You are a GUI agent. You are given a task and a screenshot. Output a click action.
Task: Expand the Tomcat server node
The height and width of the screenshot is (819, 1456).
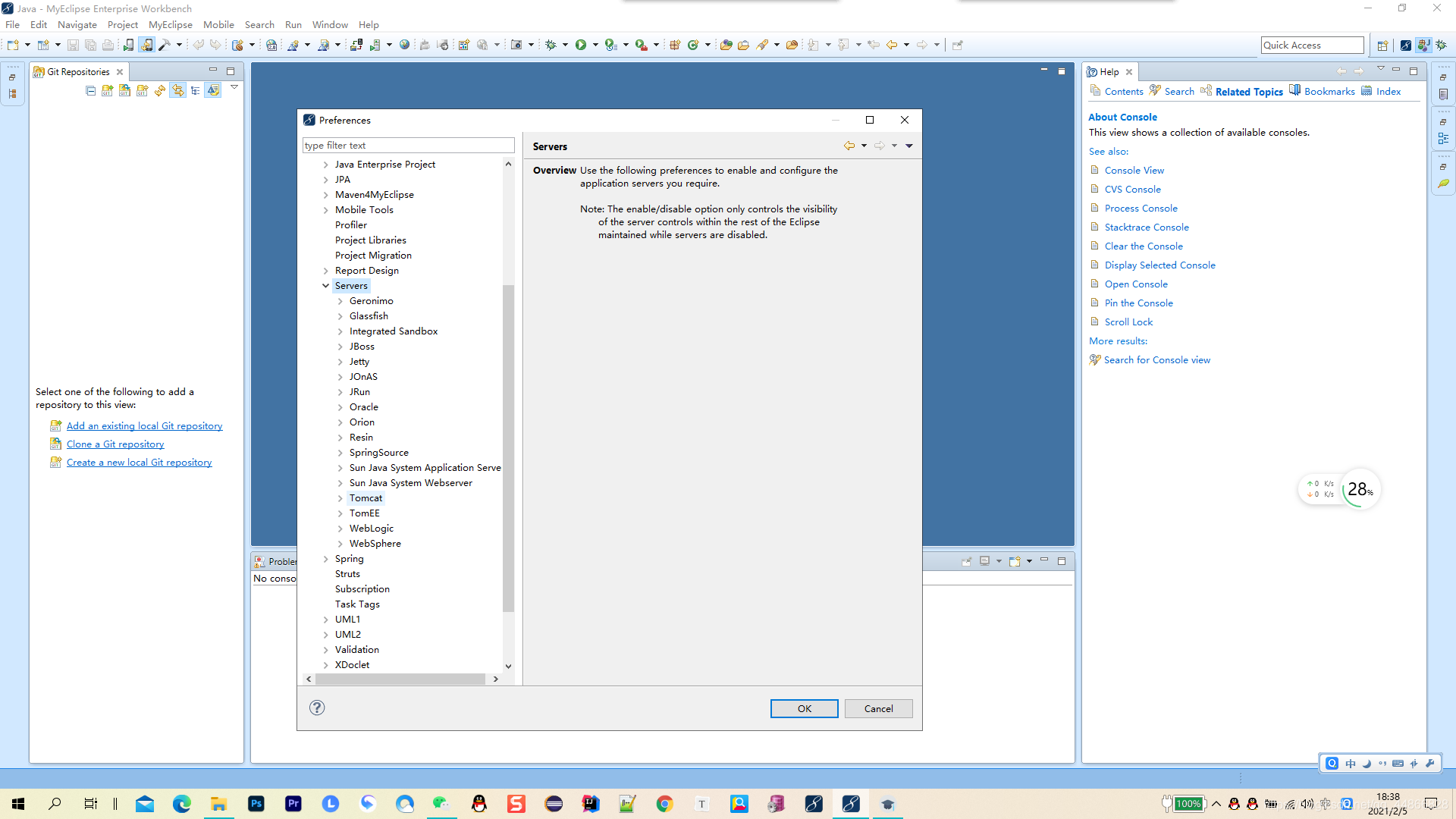[x=340, y=498]
